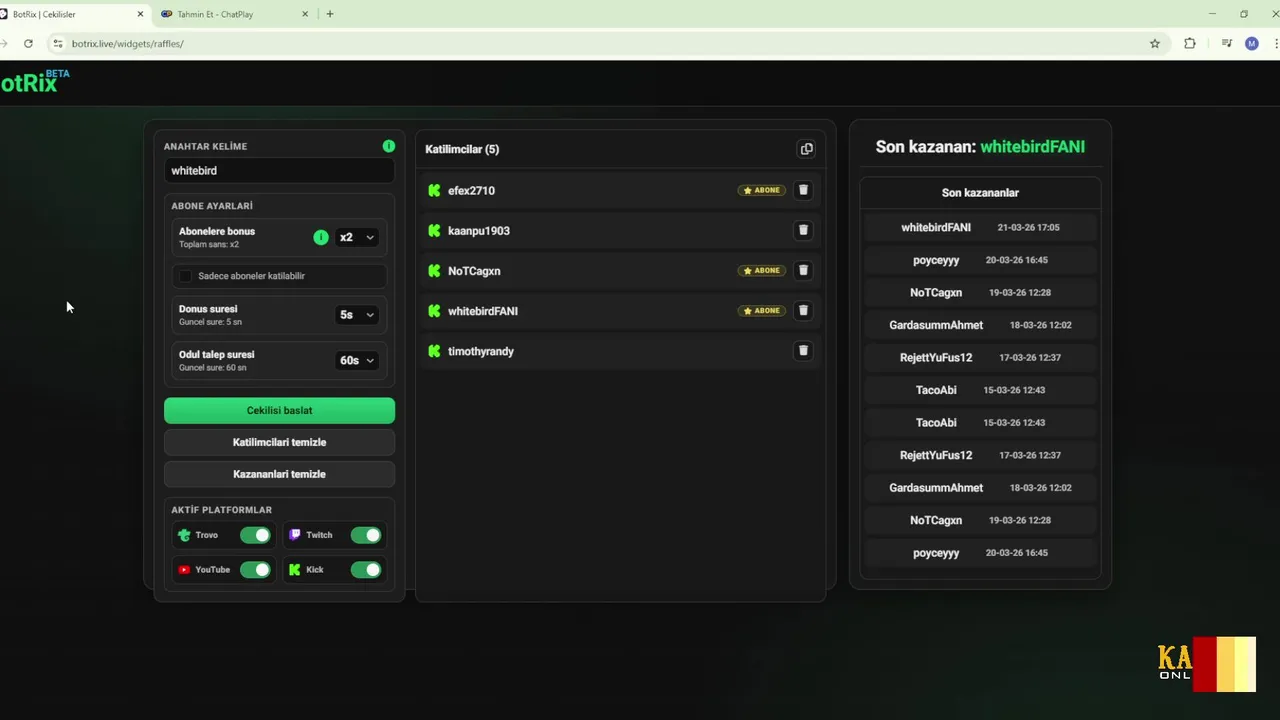Open a new browser tab with the plus
The height and width of the screenshot is (720, 1280).
(x=330, y=14)
